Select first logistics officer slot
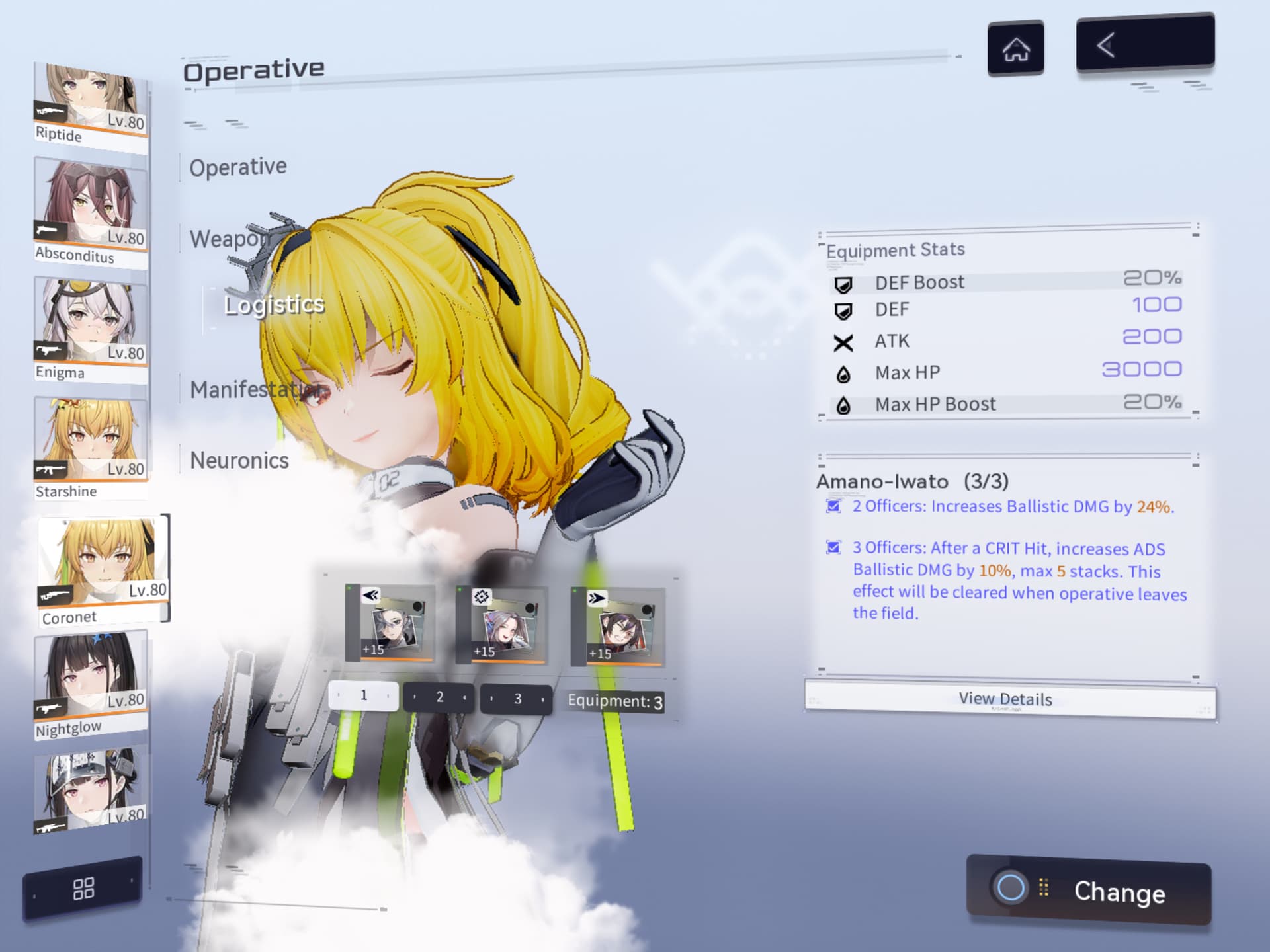 point(390,623)
